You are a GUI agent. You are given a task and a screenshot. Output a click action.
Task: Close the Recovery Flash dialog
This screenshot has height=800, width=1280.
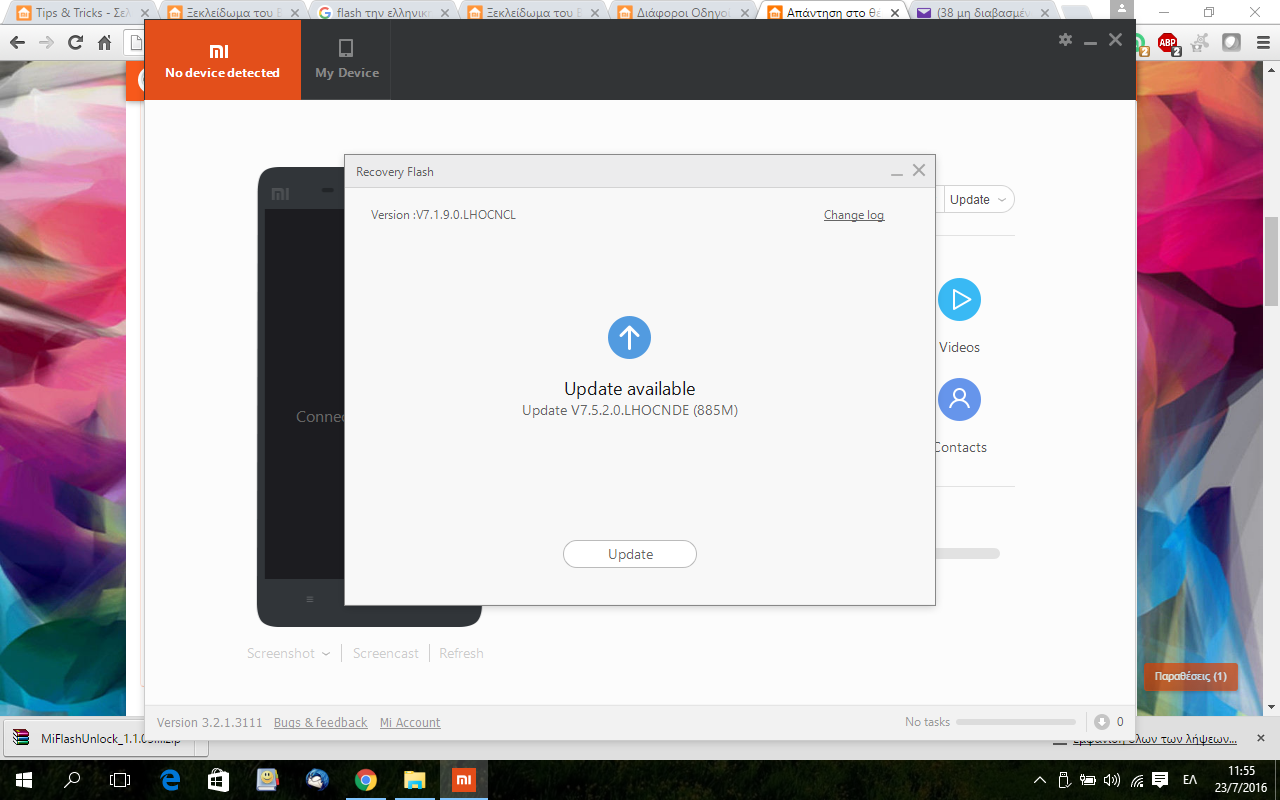click(919, 171)
